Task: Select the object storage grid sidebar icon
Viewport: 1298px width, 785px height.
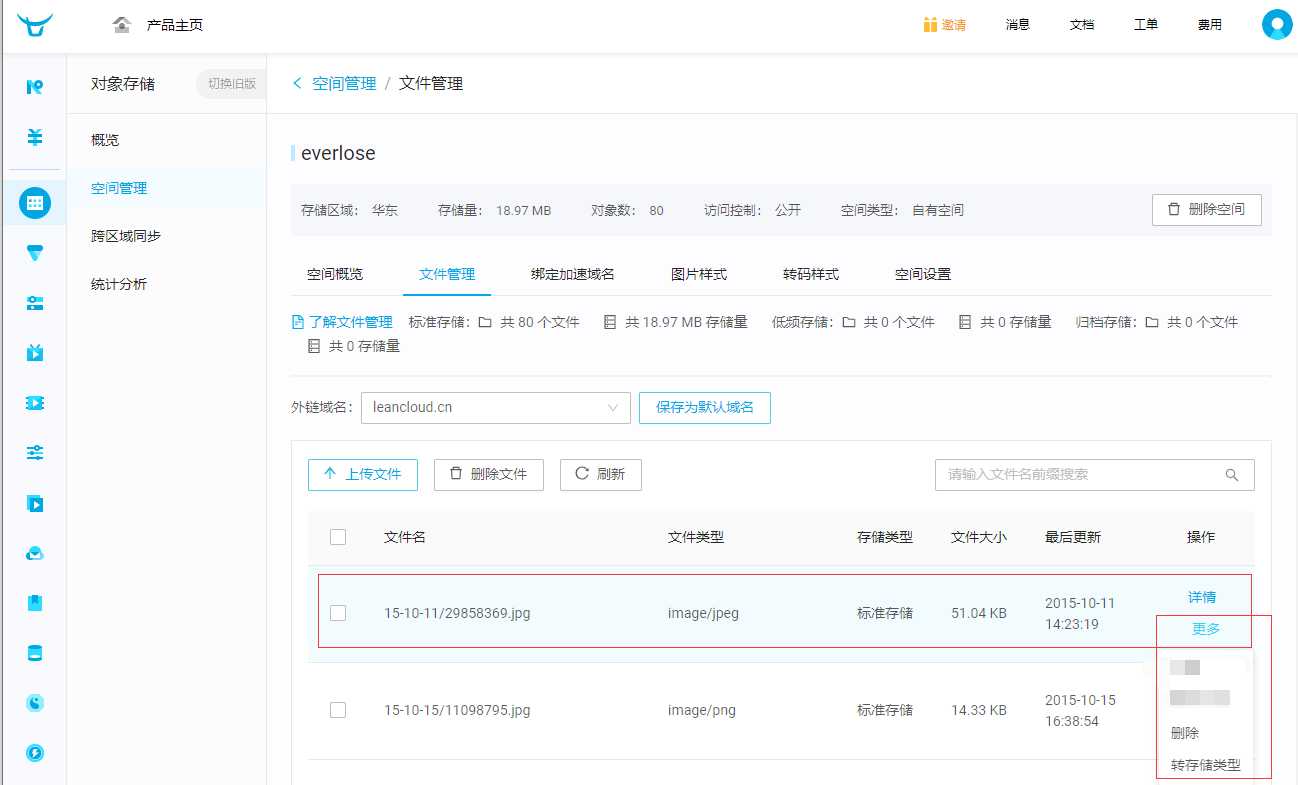Action: coord(35,203)
